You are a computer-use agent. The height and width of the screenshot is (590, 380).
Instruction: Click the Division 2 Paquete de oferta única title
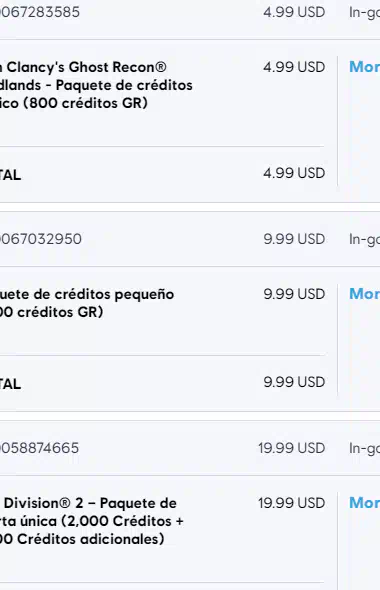(x=91, y=521)
